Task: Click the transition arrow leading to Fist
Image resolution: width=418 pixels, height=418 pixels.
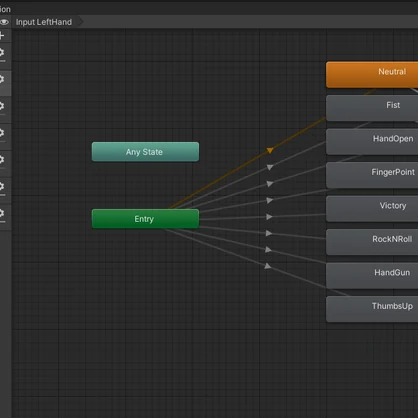Action: point(270,167)
